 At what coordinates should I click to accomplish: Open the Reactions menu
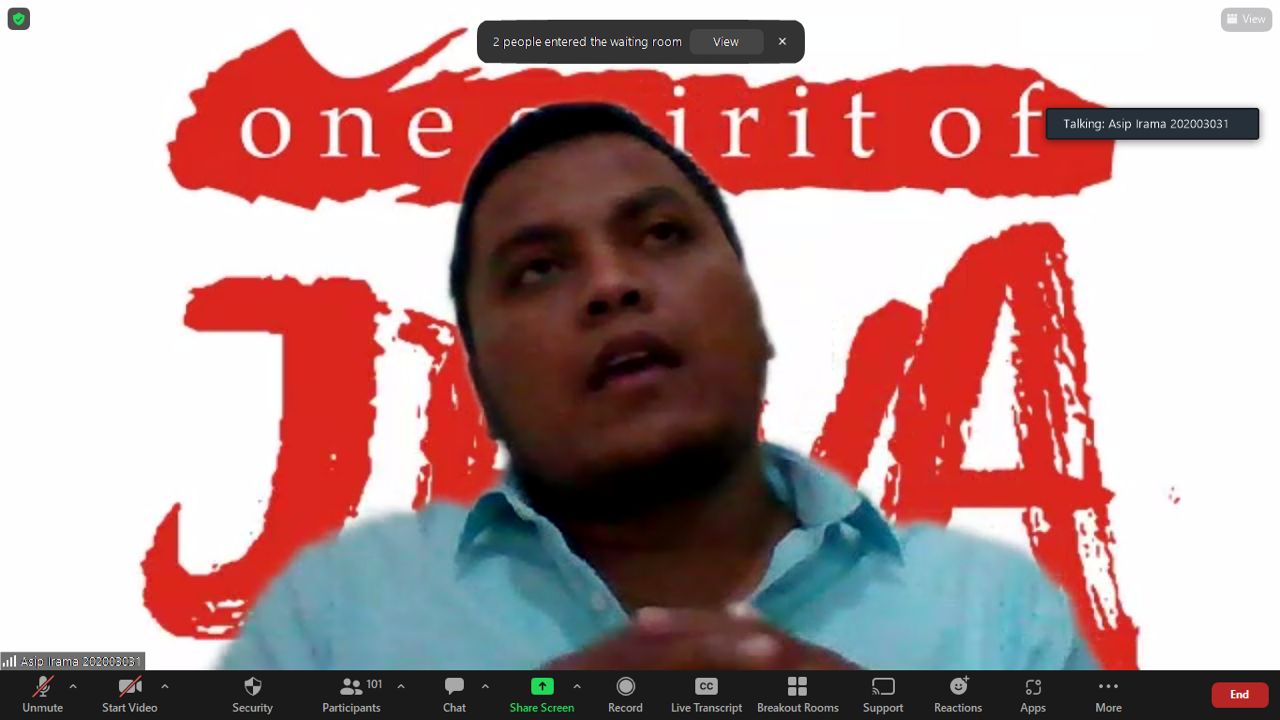pyautogui.click(x=958, y=687)
